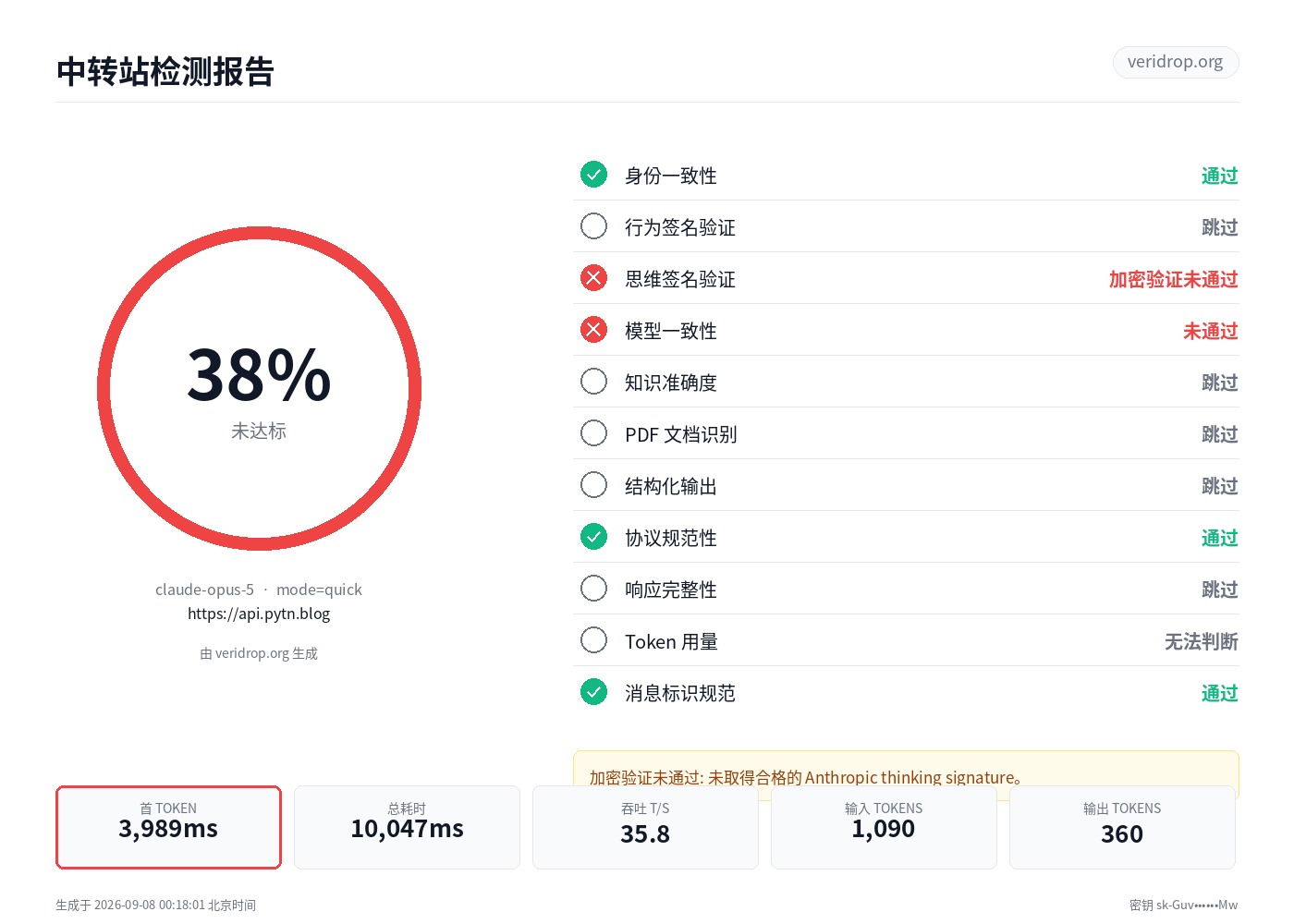Click empty circle icon beside Token 用量

593,640
